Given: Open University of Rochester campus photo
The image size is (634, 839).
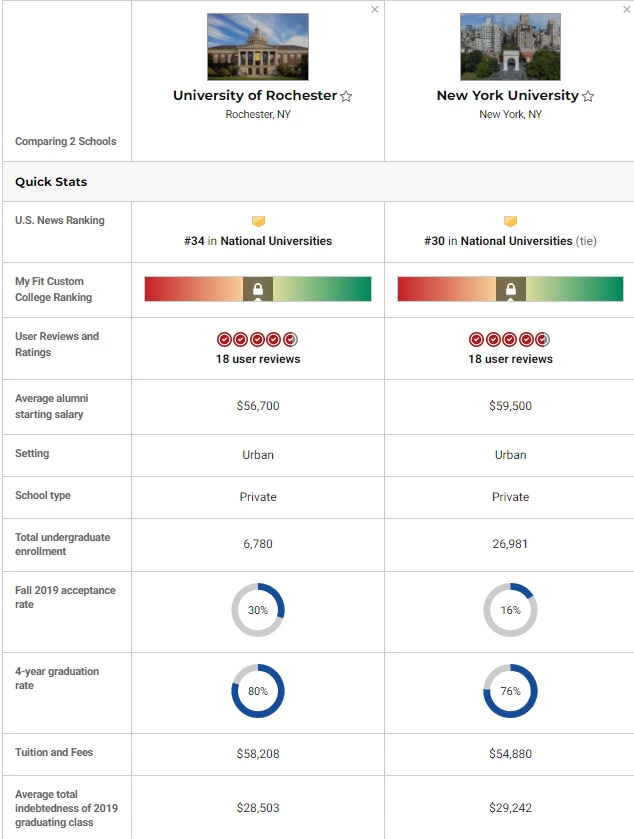Looking at the screenshot, I should click(258, 47).
